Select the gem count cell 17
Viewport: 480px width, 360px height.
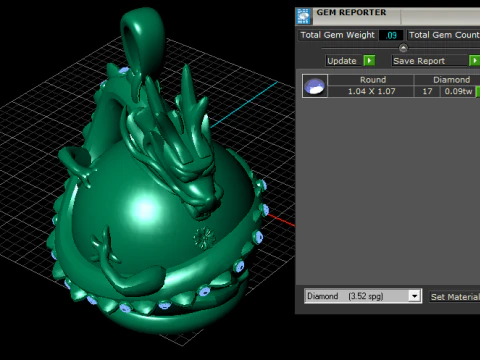[427, 91]
